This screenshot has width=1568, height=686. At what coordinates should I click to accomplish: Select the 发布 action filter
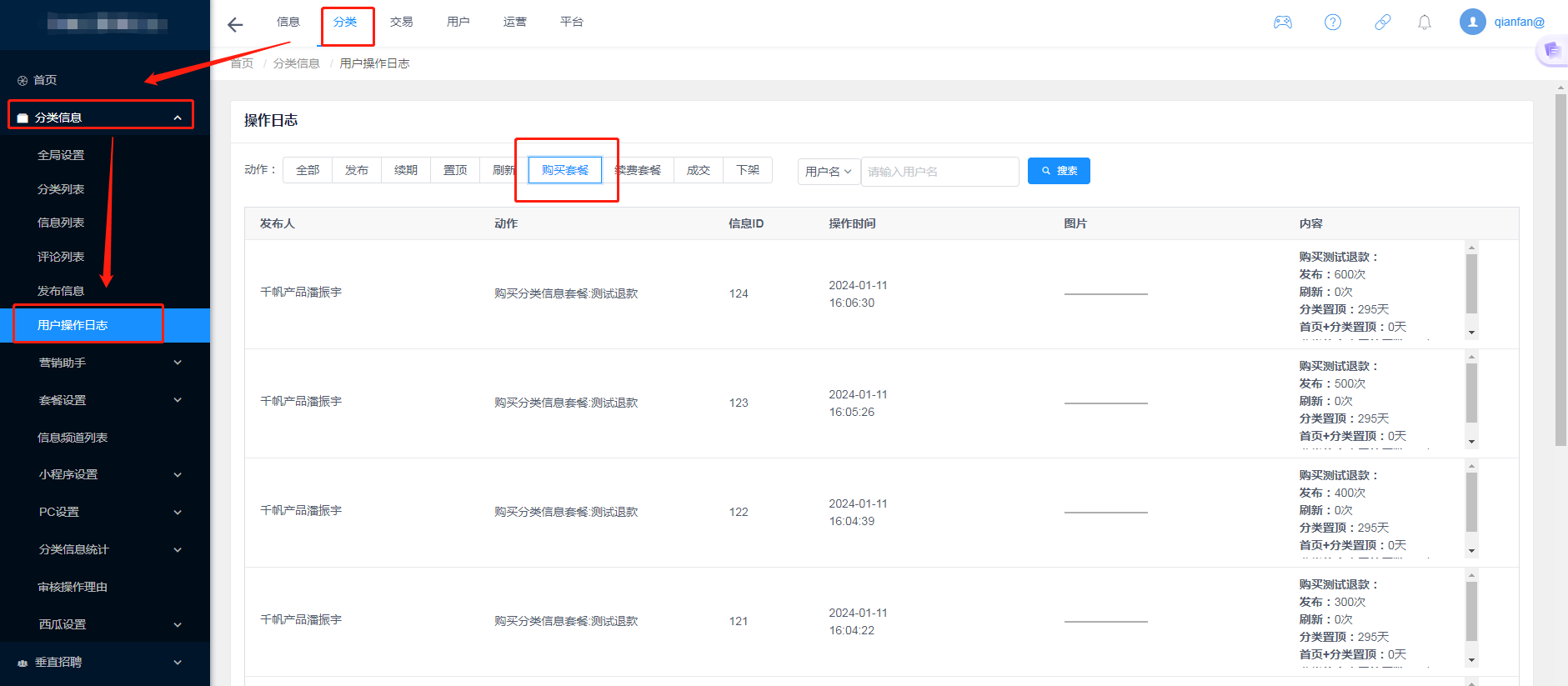click(357, 170)
